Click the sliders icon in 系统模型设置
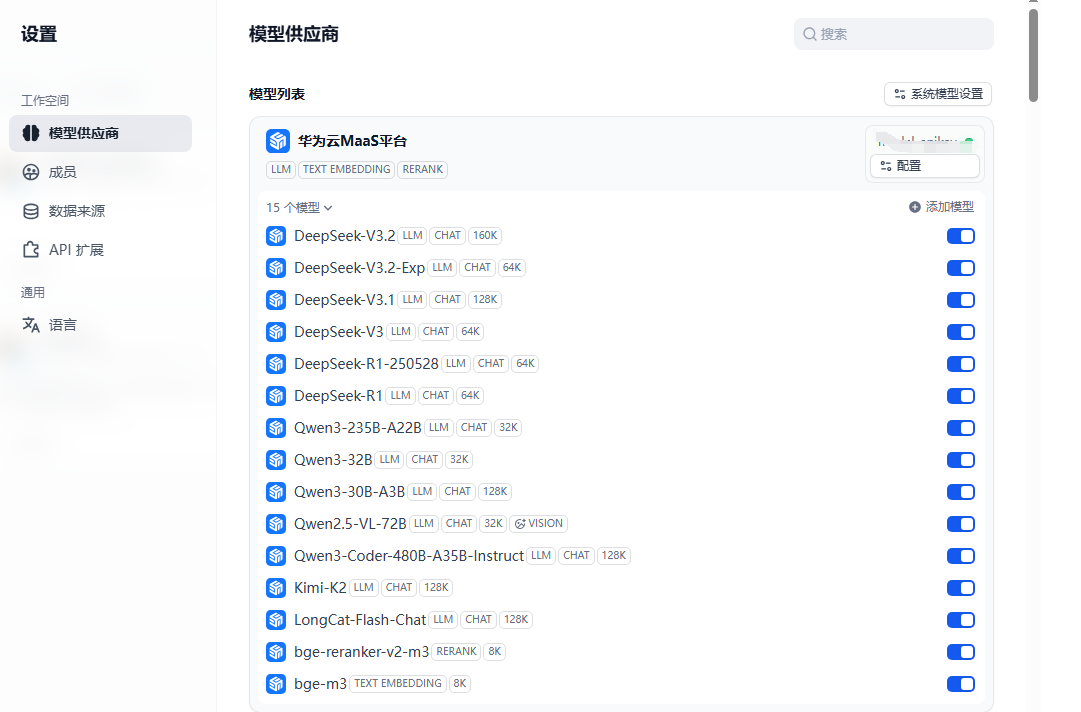The image size is (1081, 712). [900, 94]
